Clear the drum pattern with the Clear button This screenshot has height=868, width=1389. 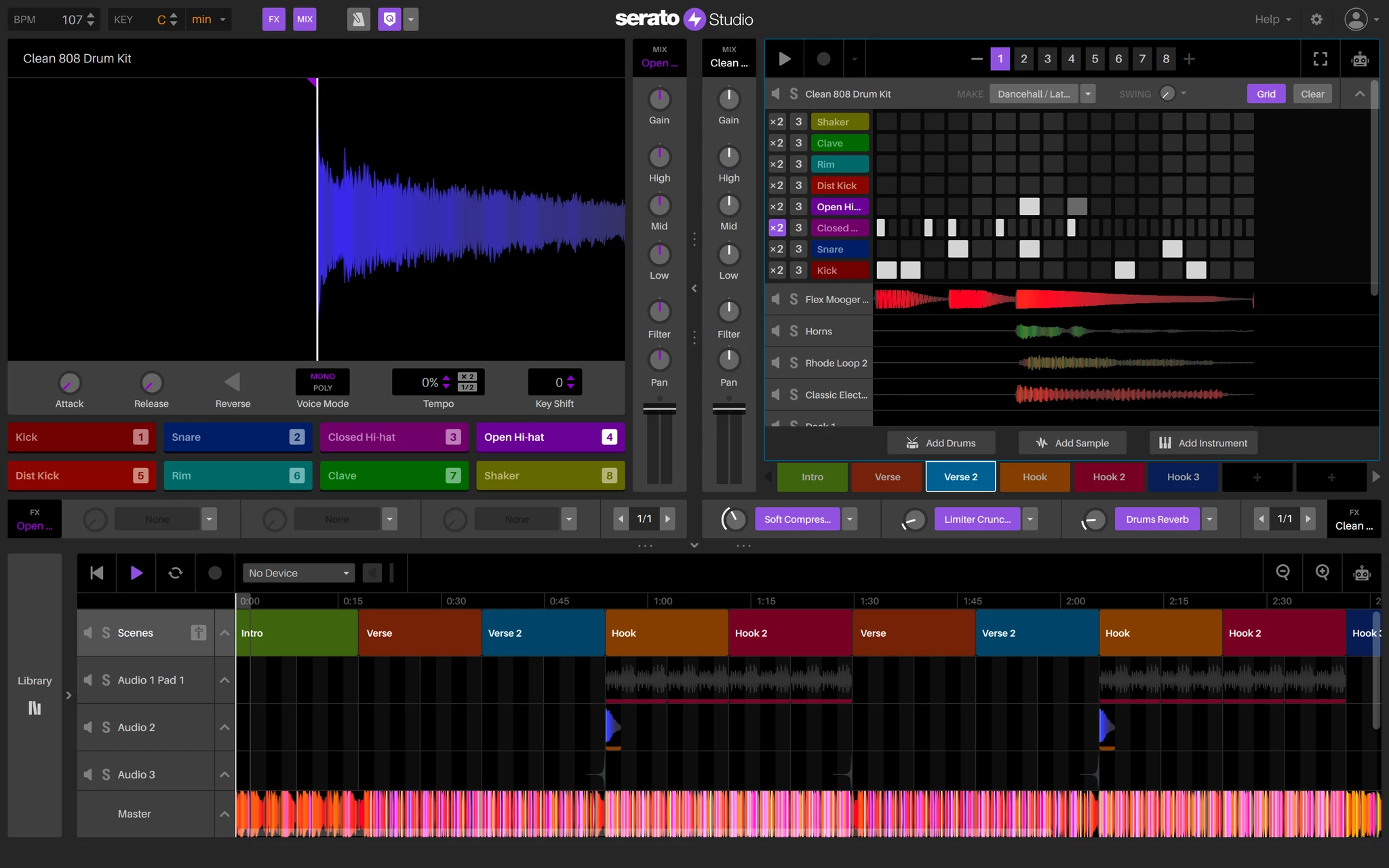coord(1312,94)
